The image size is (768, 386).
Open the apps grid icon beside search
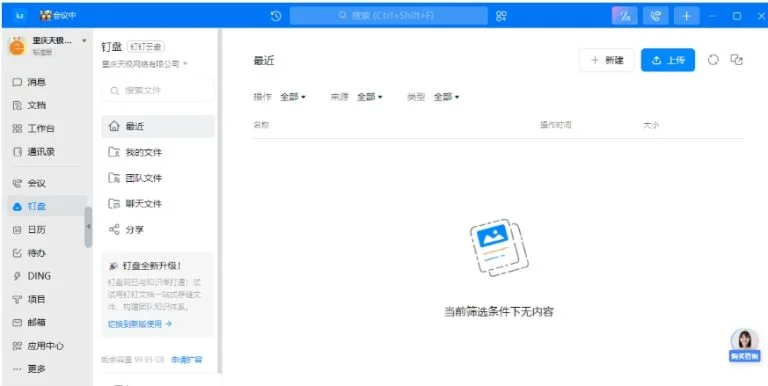click(501, 16)
